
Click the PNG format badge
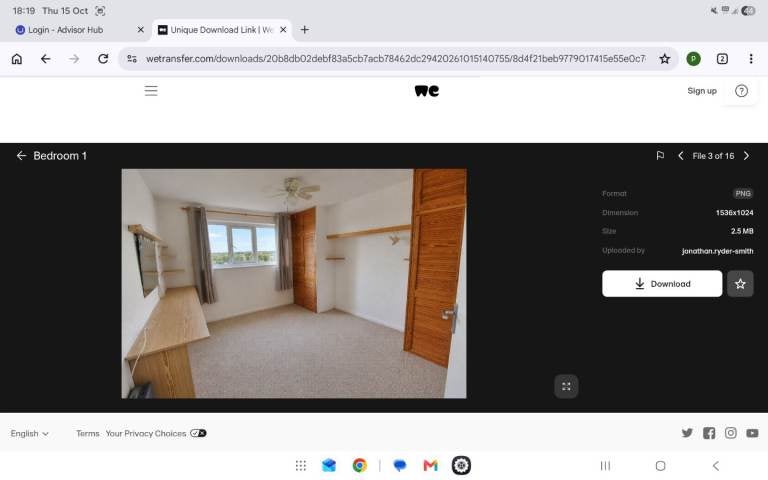click(743, 193)
